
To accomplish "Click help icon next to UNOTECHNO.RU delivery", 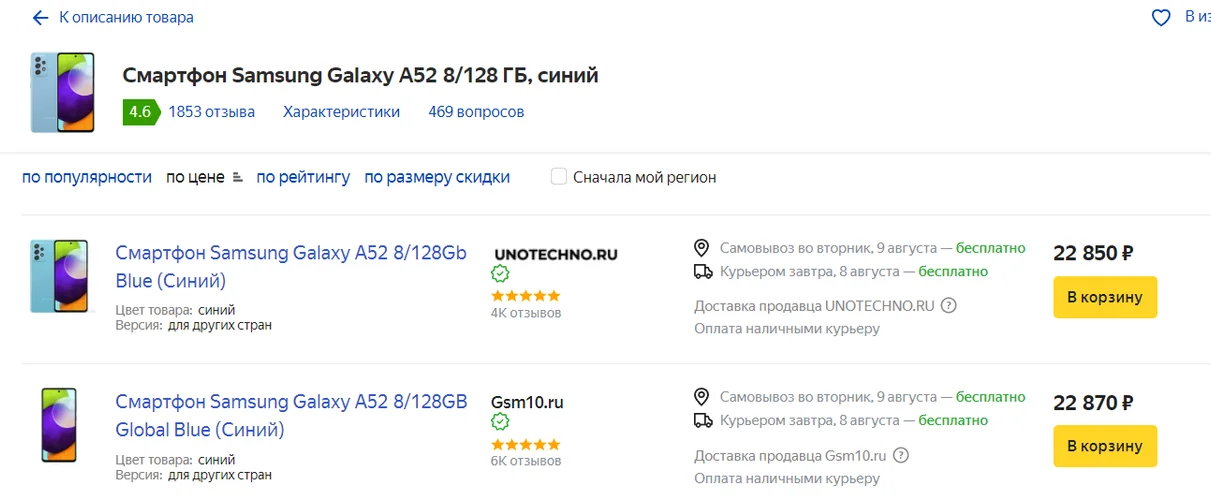I will pos(949,306).
